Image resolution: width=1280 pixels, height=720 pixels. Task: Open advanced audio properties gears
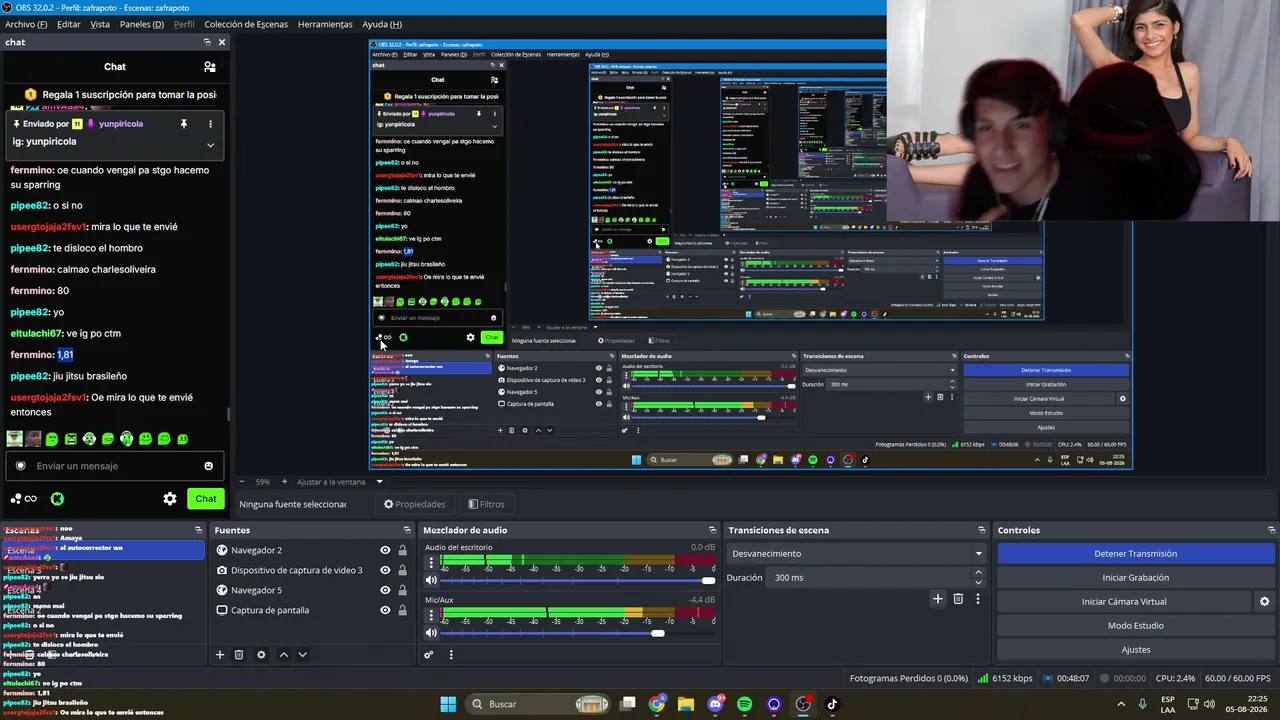[x=429, y=655]
